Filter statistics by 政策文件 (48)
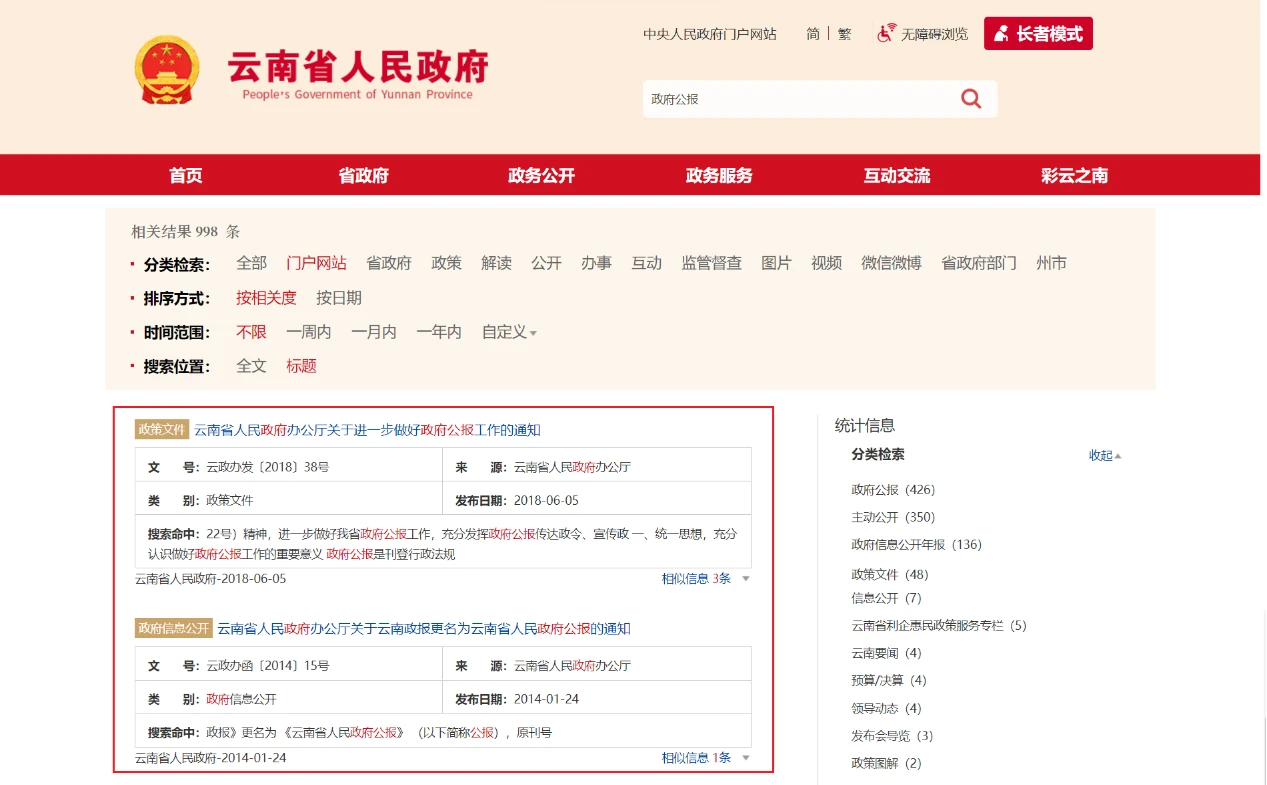This screenshot has width=1267, height=785. pos(890,575)
